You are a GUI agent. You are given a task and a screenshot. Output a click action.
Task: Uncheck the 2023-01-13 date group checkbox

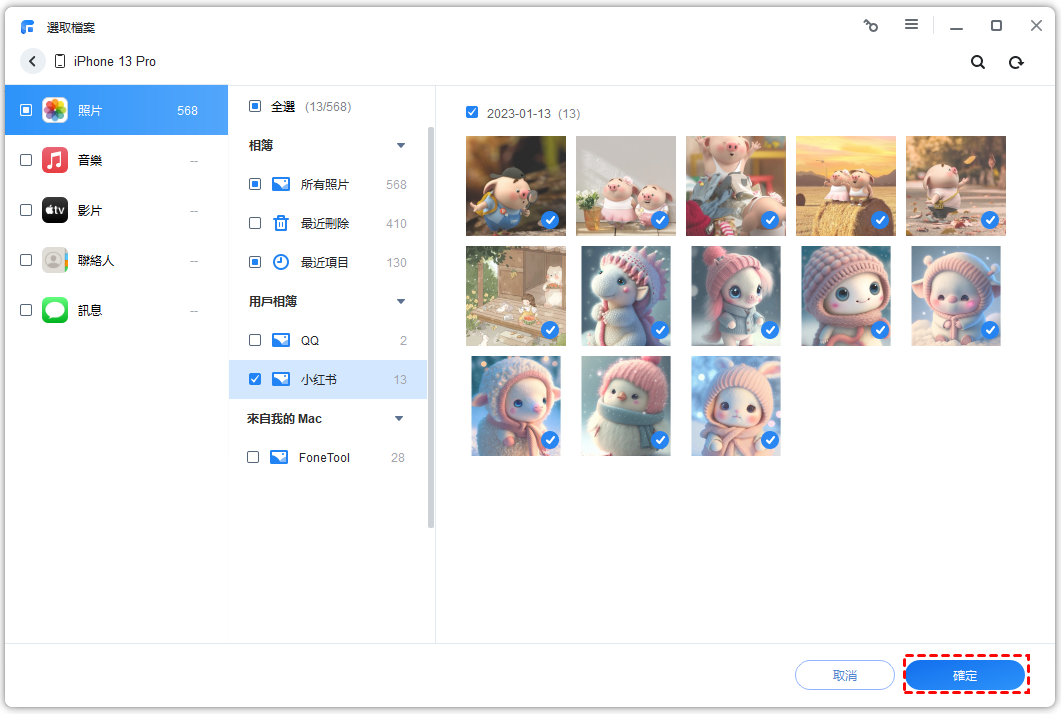[x=472, y=112]
